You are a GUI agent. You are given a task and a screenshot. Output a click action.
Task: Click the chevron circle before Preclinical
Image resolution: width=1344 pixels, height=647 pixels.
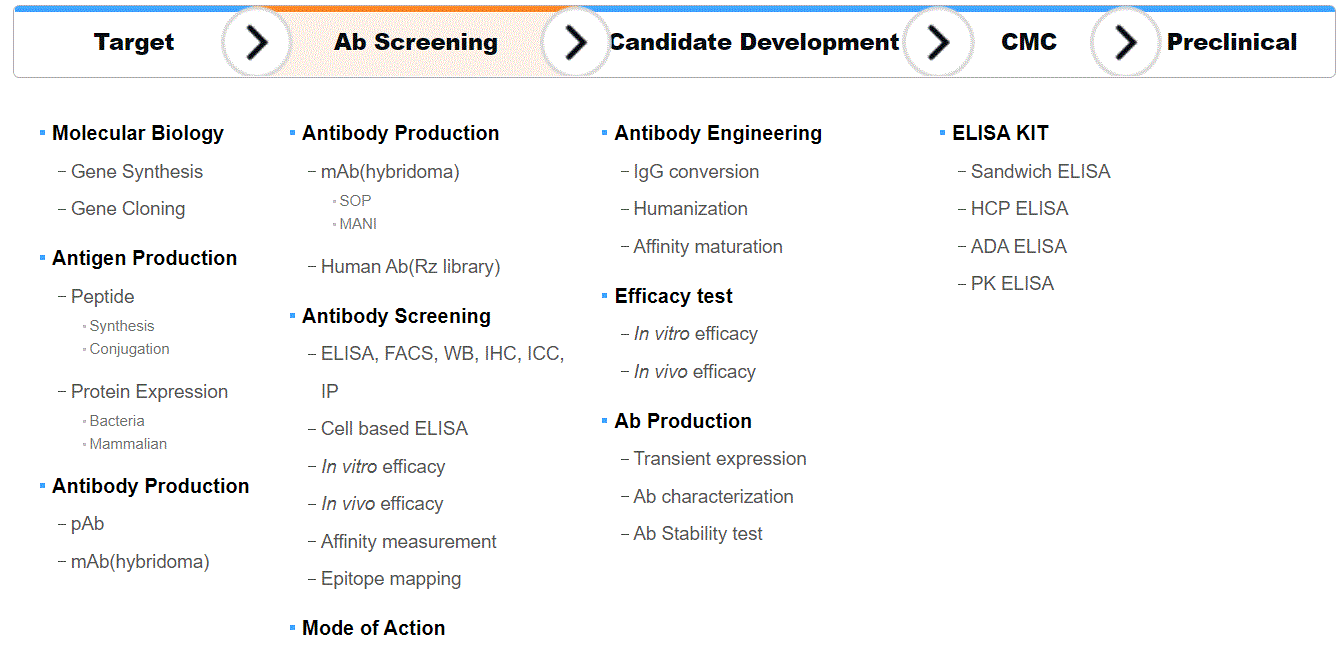(x=1126, y=42)
